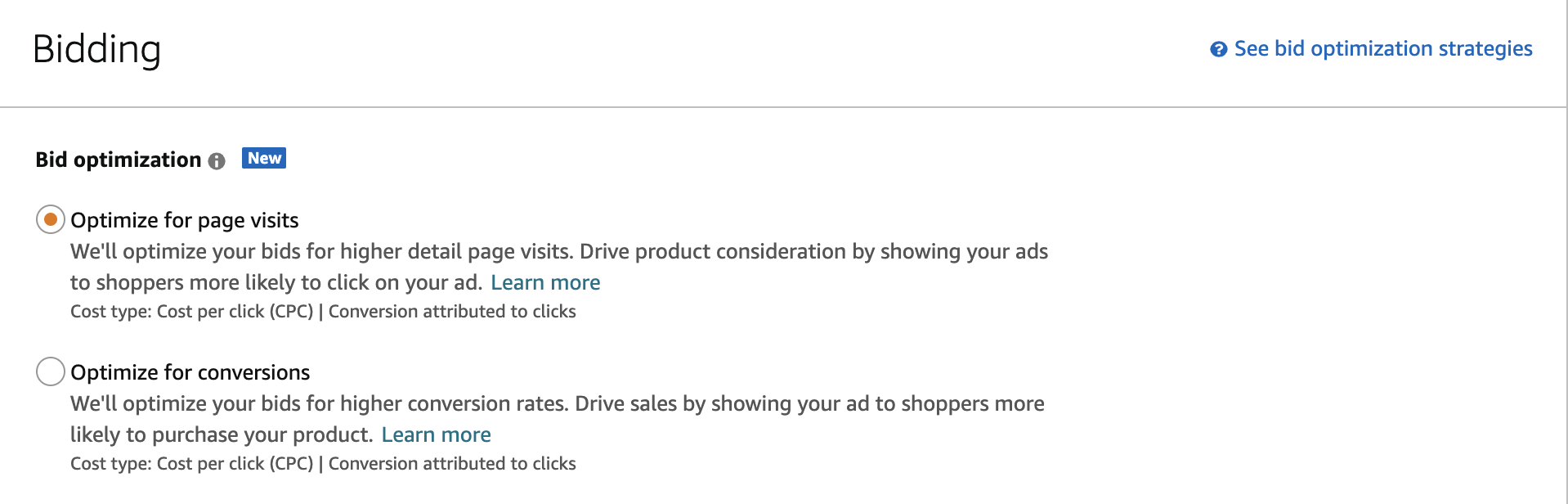Click the Drive product consideration sentence
Viewport: 1568px width, 504px height.
click(813, 251)
